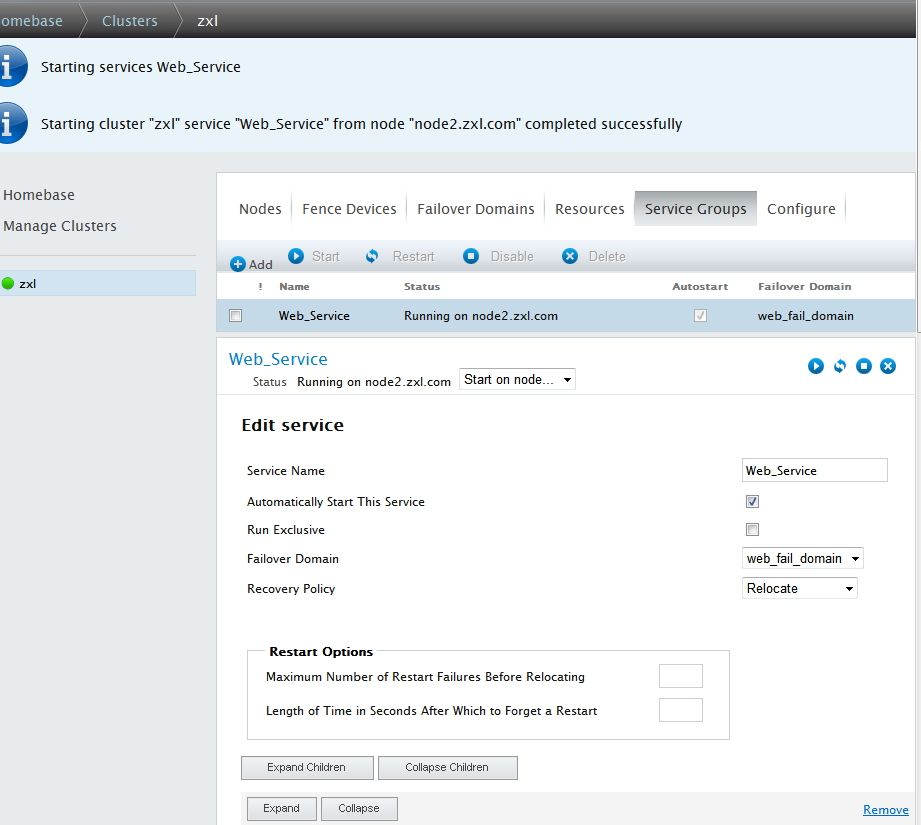Viewport: 921px width, 825px height.
Task: Click the Add label in the toolbar
Action: 261,265
